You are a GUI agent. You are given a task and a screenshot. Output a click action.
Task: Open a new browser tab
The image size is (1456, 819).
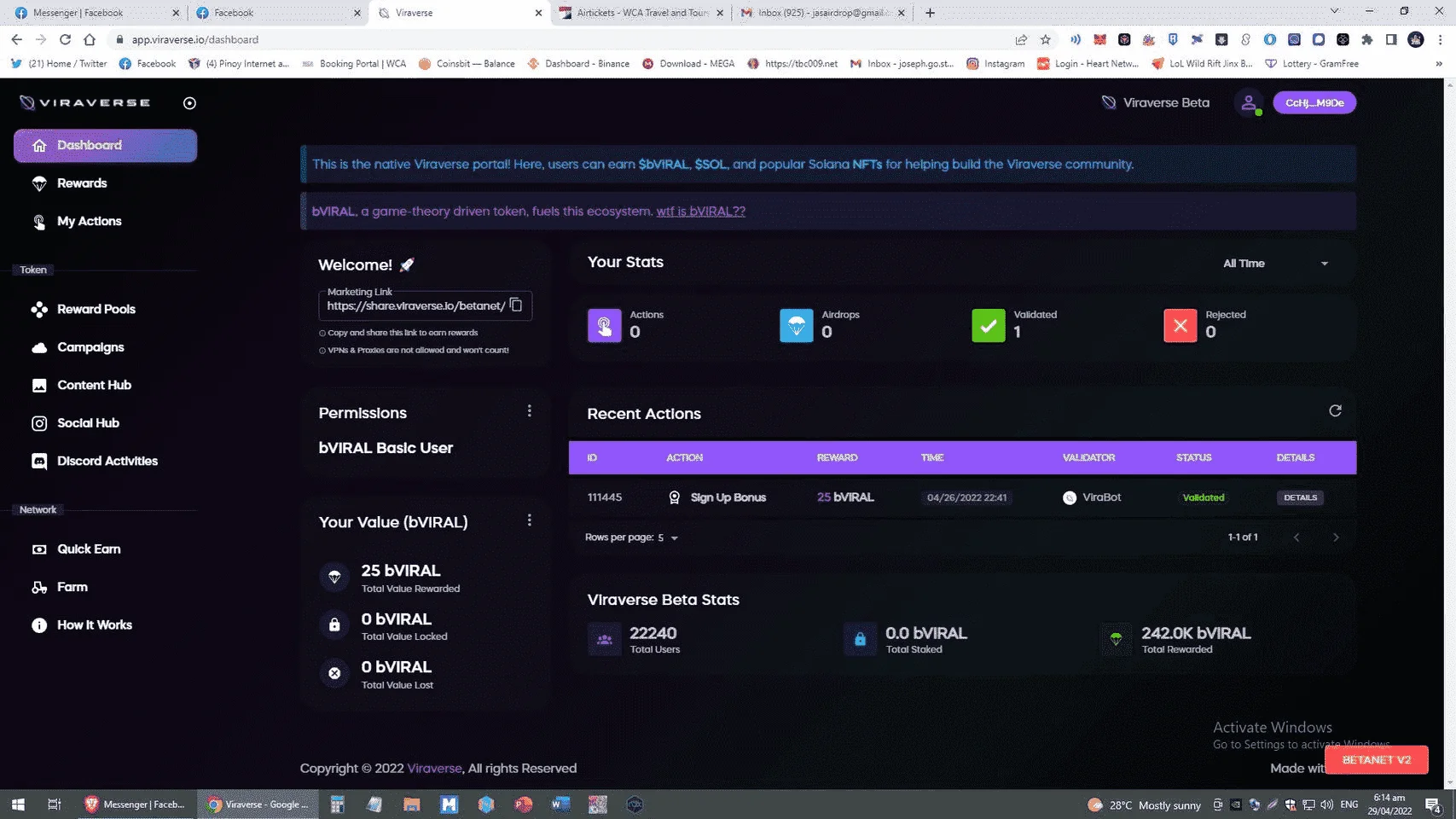tap(930, 13)
